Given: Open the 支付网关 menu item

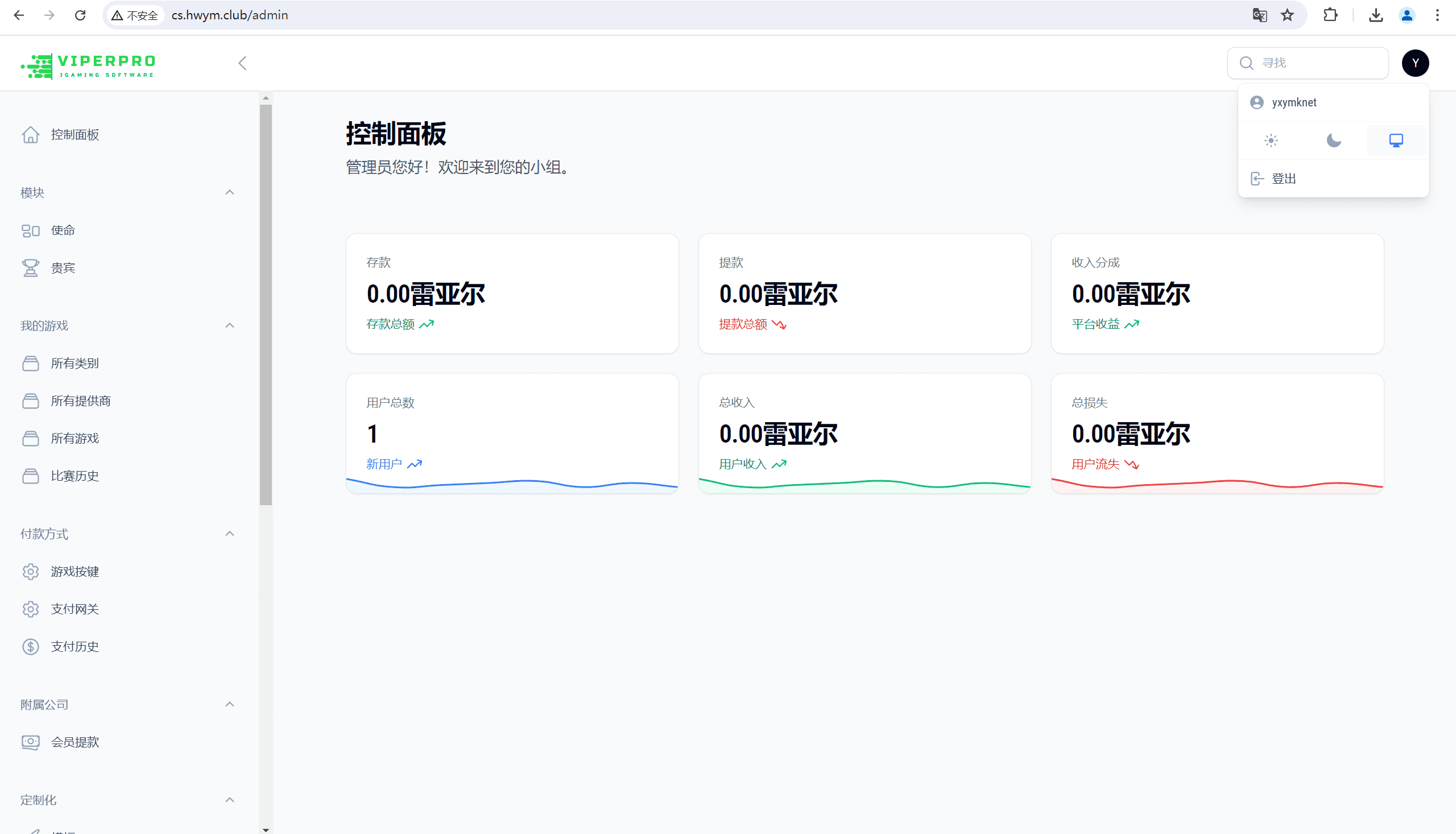Looking at the screenshot, I should click(75, 609).
